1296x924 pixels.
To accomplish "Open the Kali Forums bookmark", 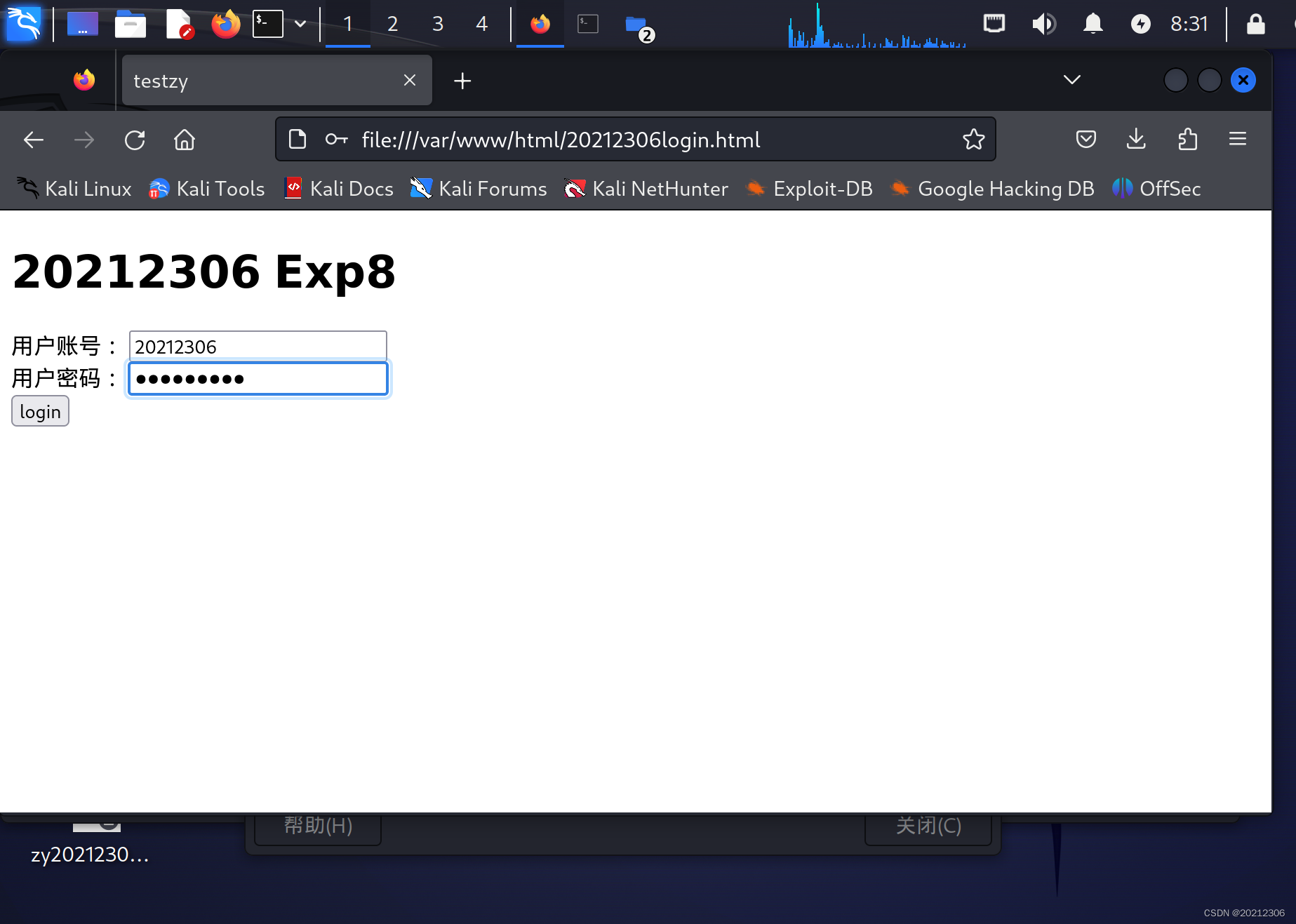I will tap(479, 188).
